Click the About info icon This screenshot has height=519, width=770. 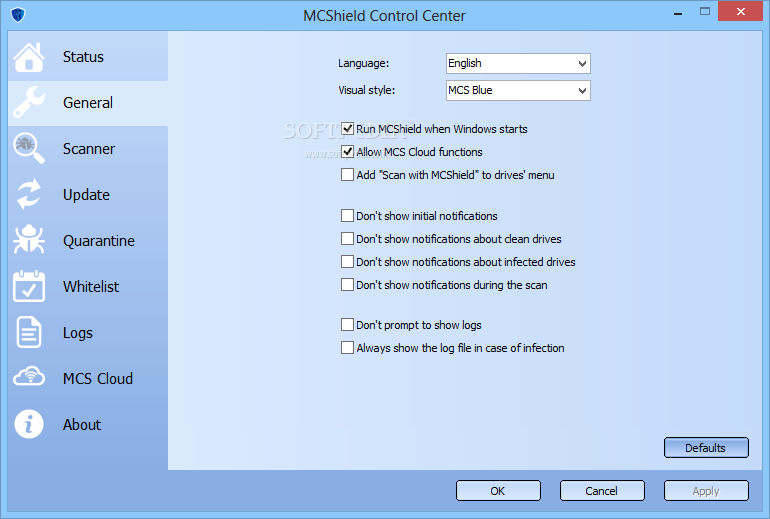tap(29, 424)
